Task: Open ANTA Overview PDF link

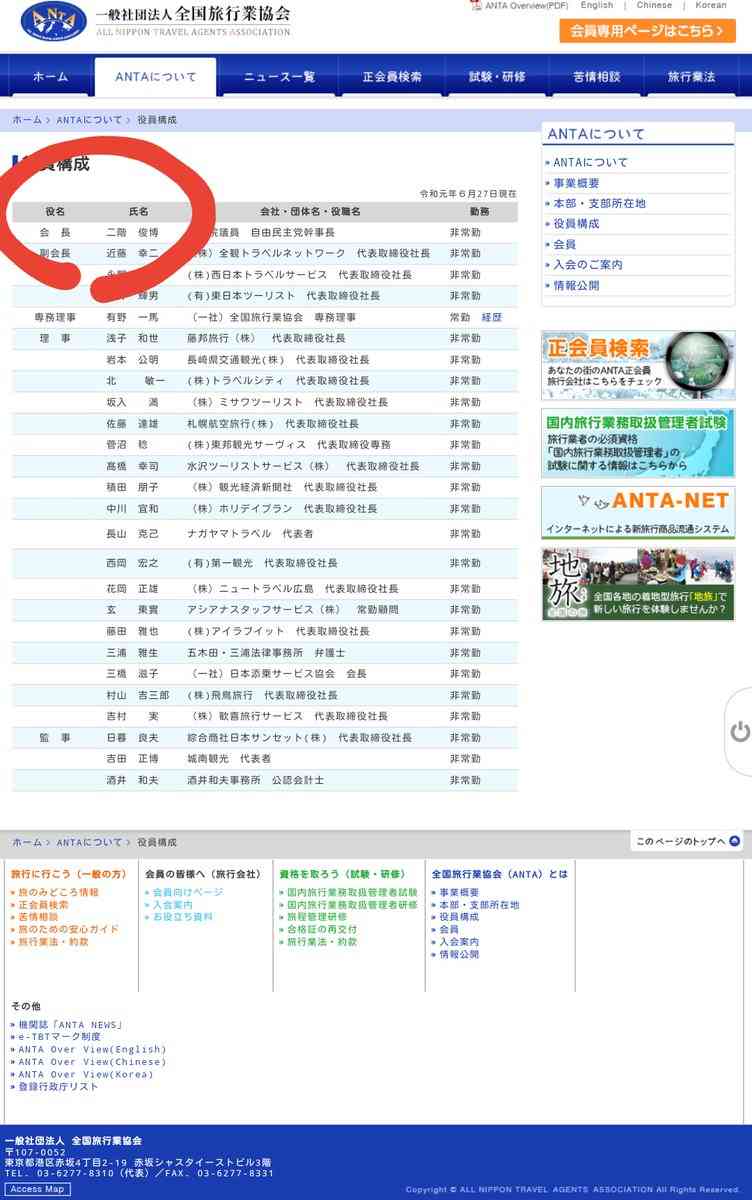Action: tap(526, 5)
